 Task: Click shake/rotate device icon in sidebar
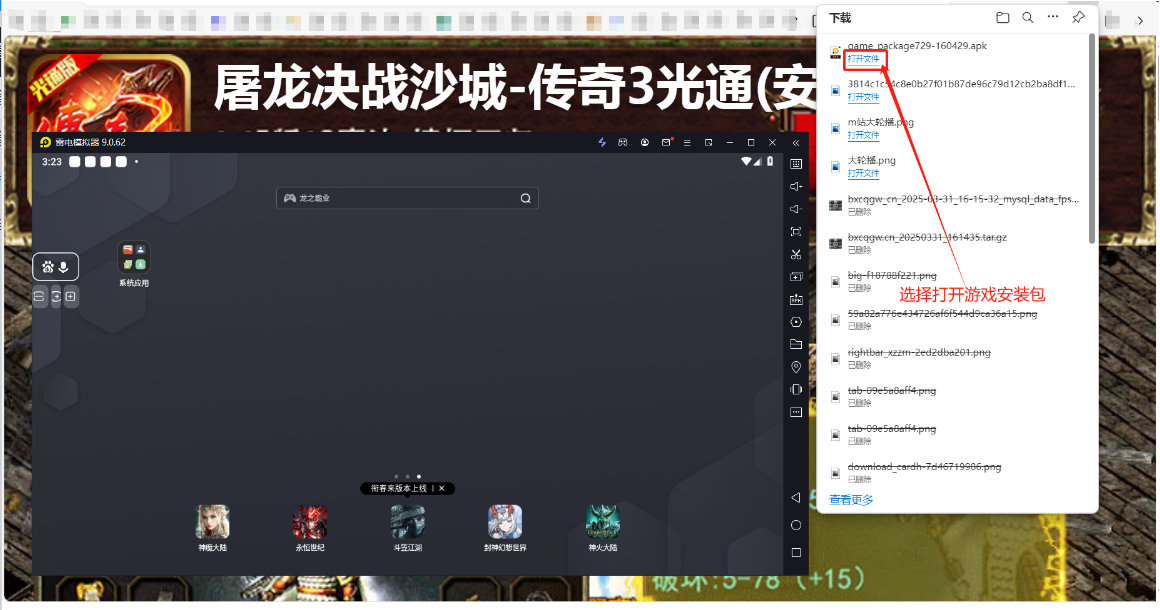coord(796,390)
